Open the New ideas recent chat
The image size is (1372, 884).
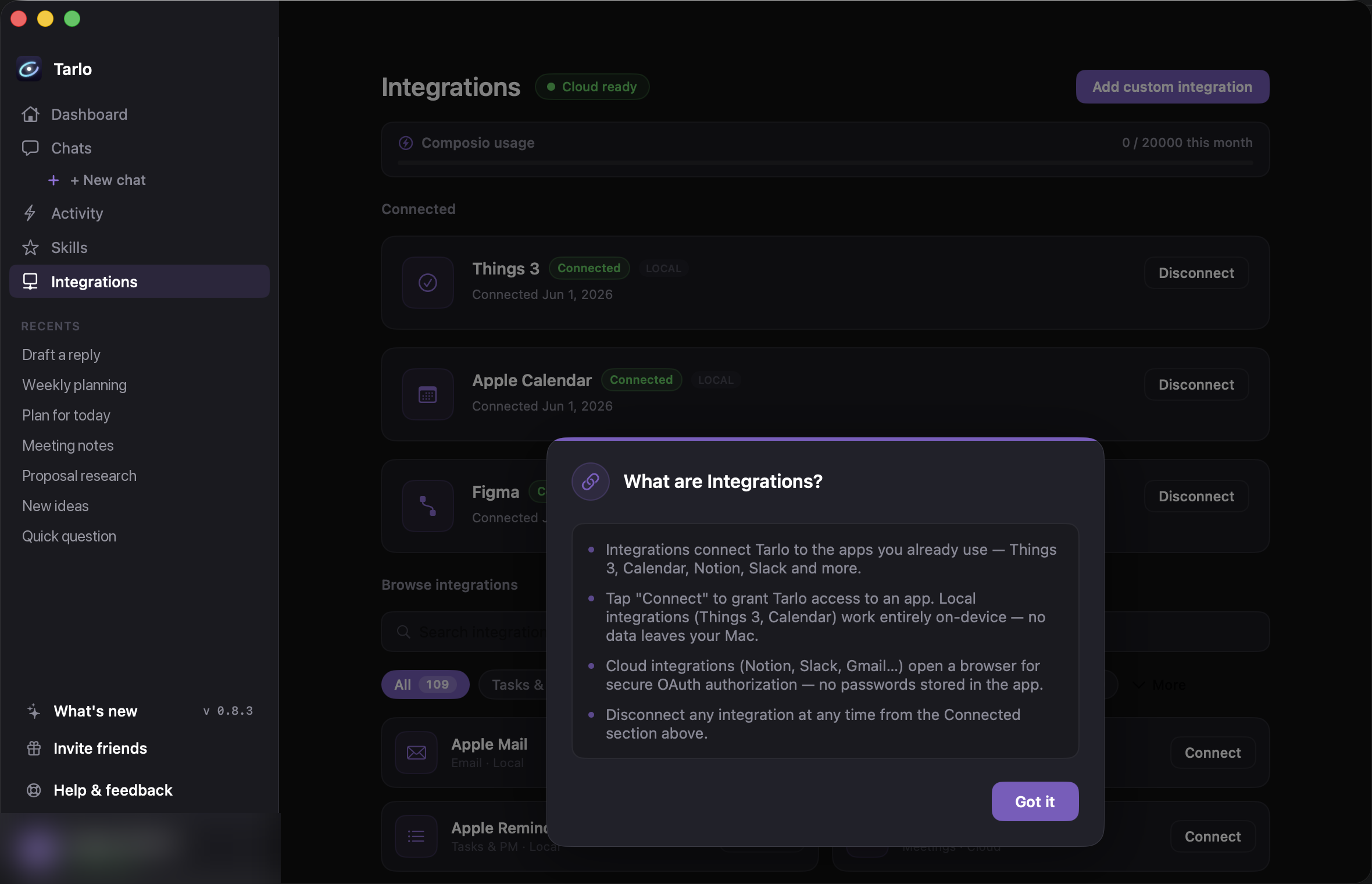(x=55, y=506)
